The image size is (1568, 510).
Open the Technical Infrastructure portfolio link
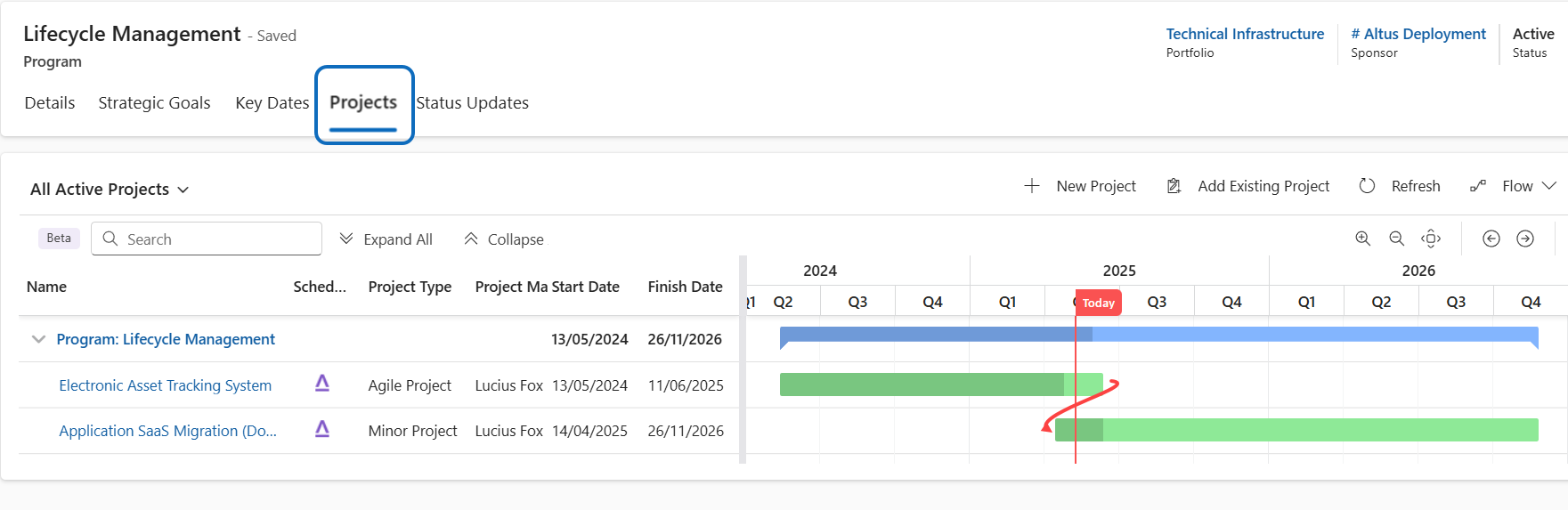coord(1245,34)
